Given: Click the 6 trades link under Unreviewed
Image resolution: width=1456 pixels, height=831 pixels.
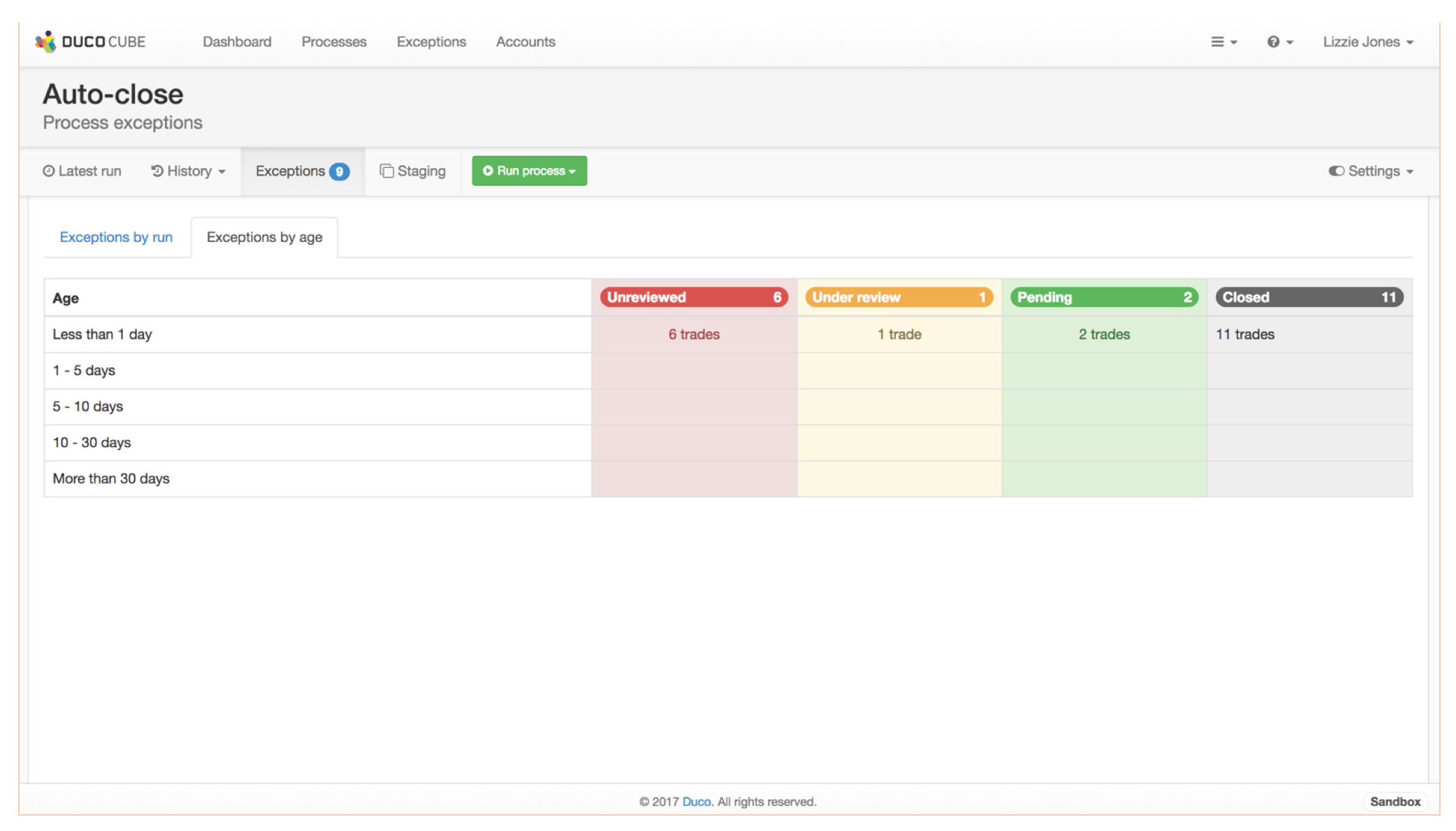Looking at the screenshot, I should coord(694,334).
